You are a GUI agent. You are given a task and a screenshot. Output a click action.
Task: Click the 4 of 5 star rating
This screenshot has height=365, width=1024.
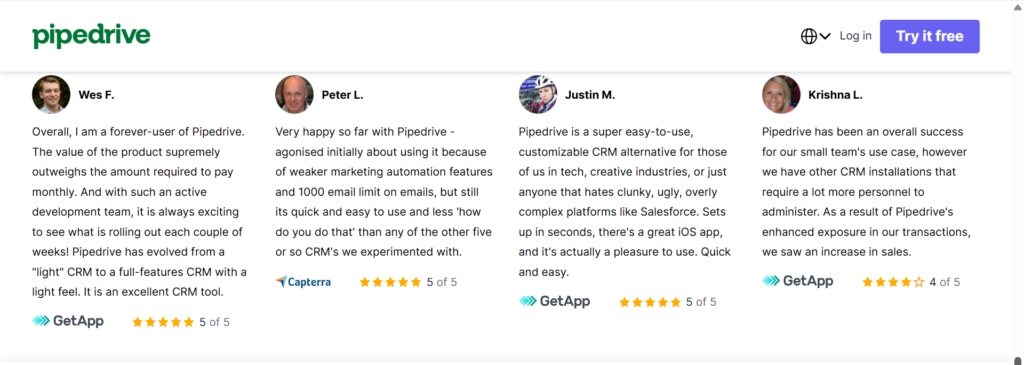[x=911, y=283]
